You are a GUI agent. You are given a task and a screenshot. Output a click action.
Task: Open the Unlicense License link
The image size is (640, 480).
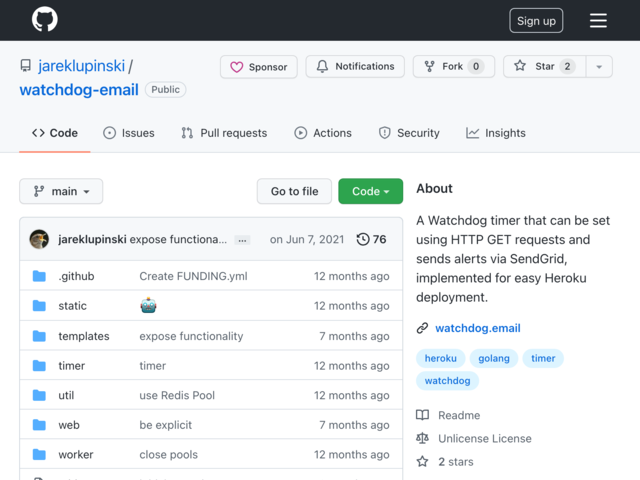pyautogui.click(x=485, y=439)
